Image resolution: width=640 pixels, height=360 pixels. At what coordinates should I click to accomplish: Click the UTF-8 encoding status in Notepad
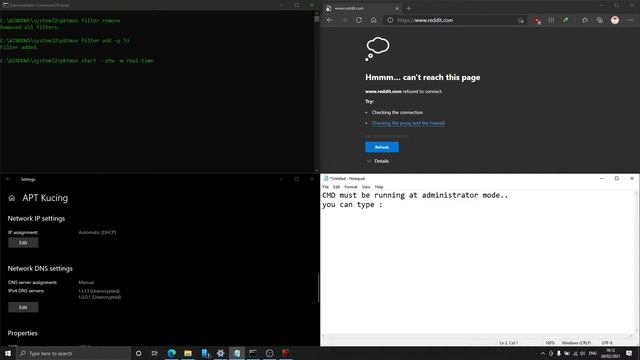(607, 343)
